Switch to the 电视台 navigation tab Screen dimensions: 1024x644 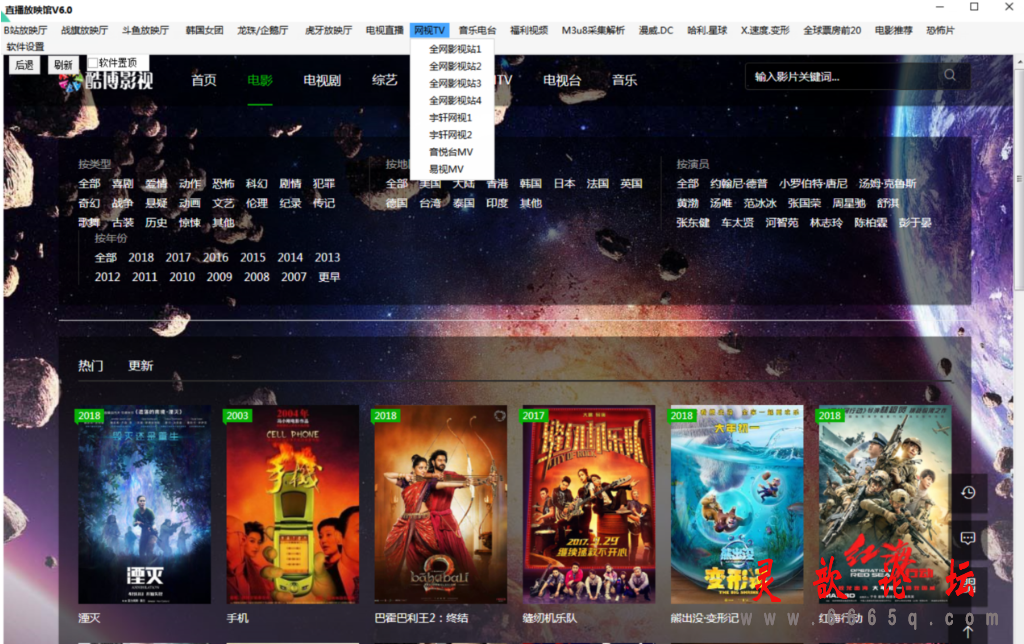pos(562,80)
